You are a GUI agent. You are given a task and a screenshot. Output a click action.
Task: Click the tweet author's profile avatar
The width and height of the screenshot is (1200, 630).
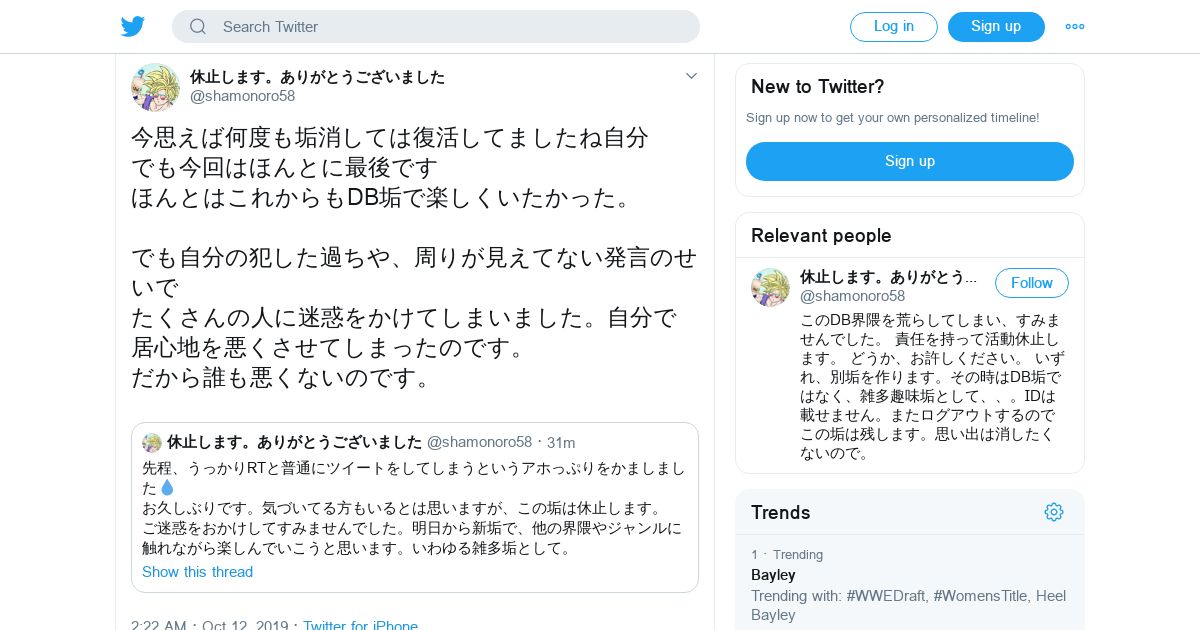click(155, 87)
